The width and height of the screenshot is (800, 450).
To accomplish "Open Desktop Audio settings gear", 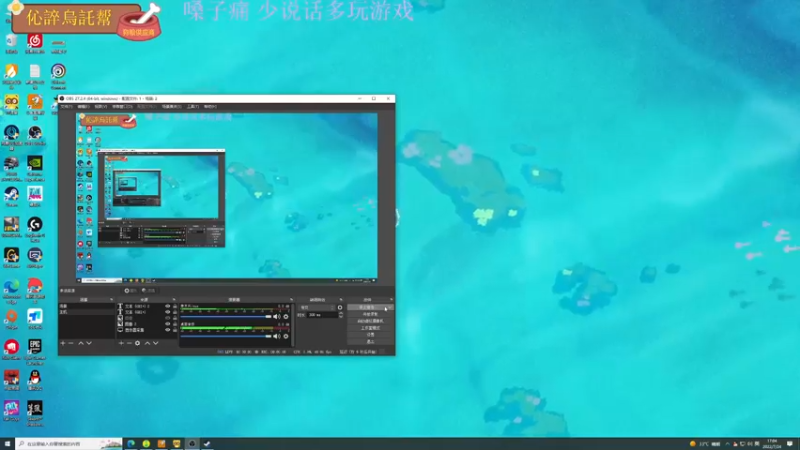I will 286,336.
